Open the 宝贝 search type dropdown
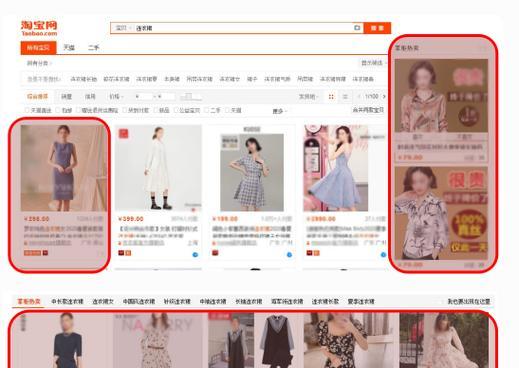519x368 pixels. coord(123,28)
